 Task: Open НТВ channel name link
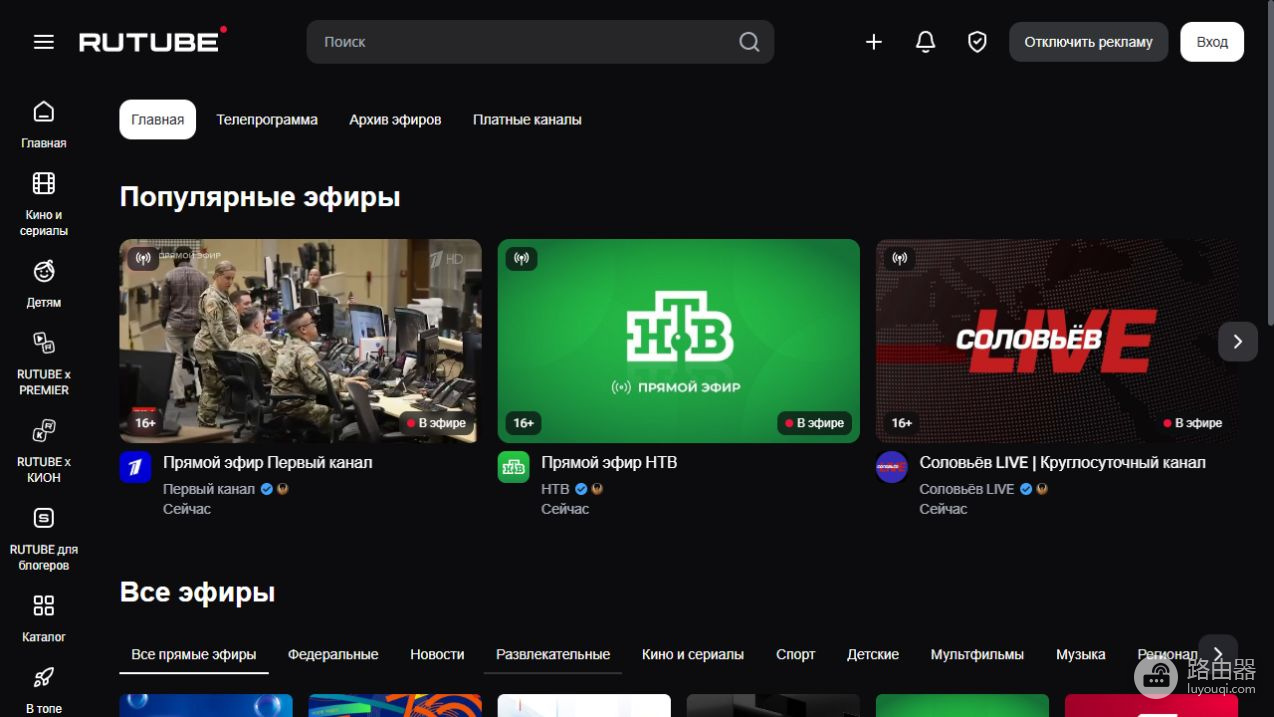(555, 489)
